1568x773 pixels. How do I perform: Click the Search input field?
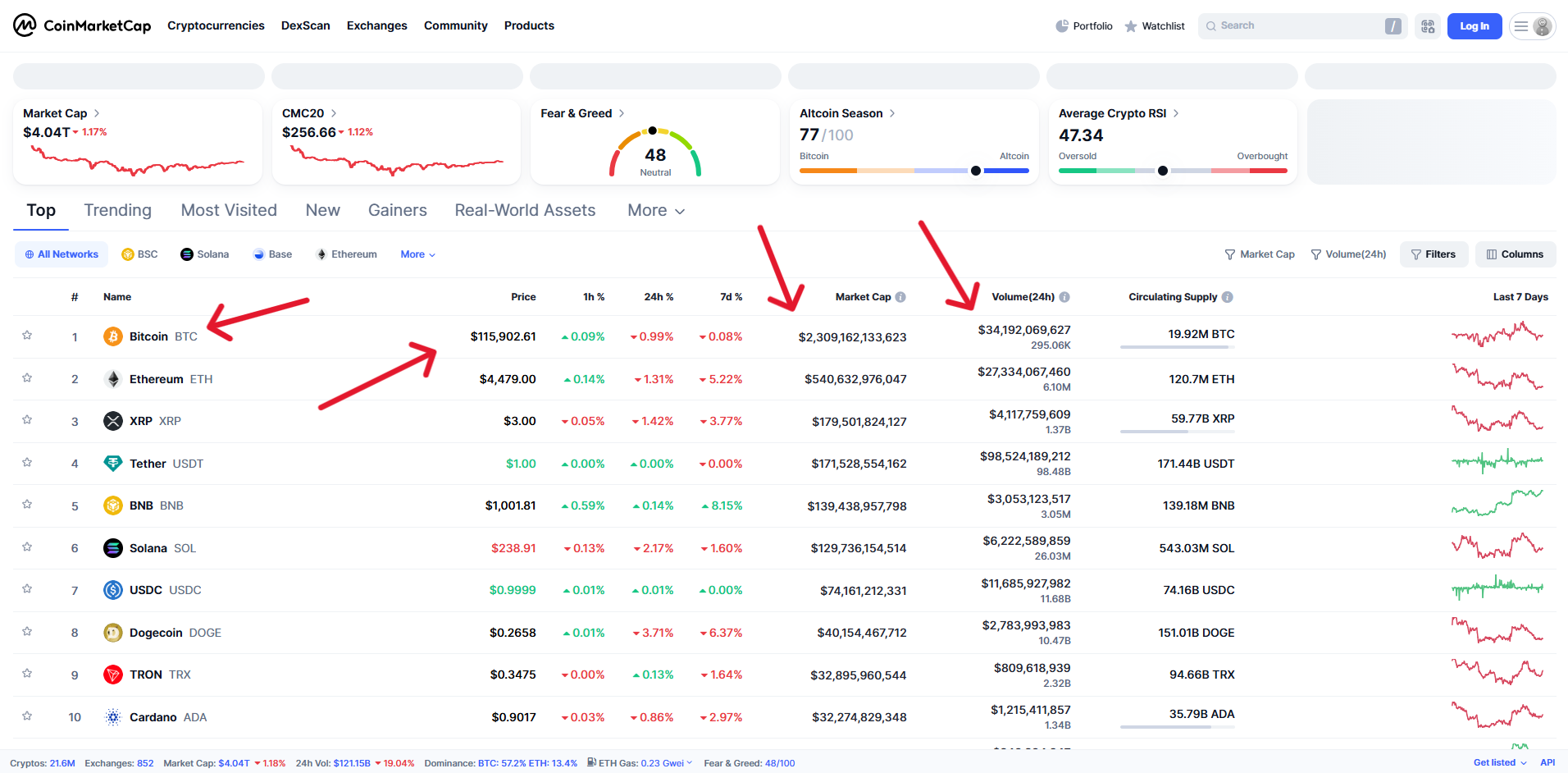[1296, 26]
